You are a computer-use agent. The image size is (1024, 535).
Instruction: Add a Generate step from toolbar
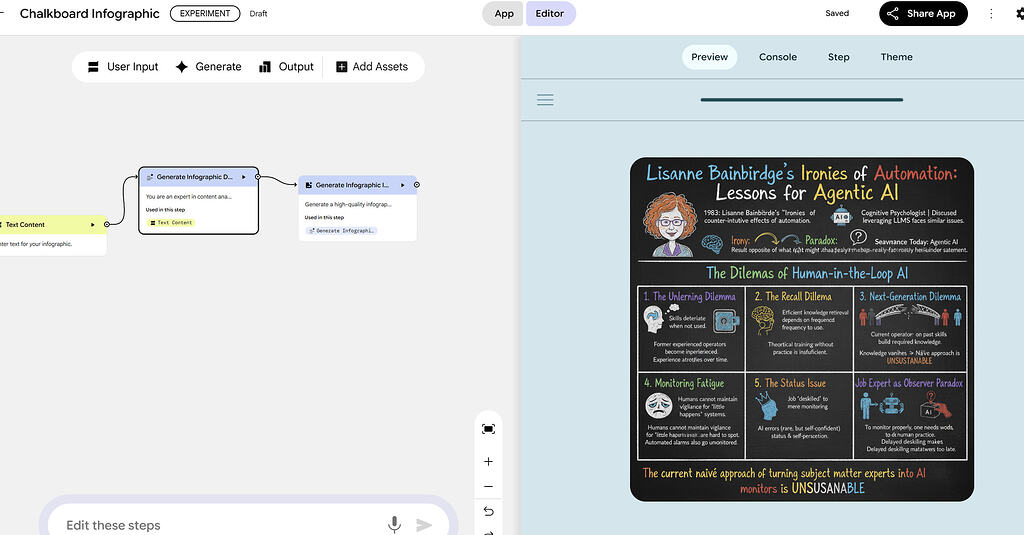(208, 67)
